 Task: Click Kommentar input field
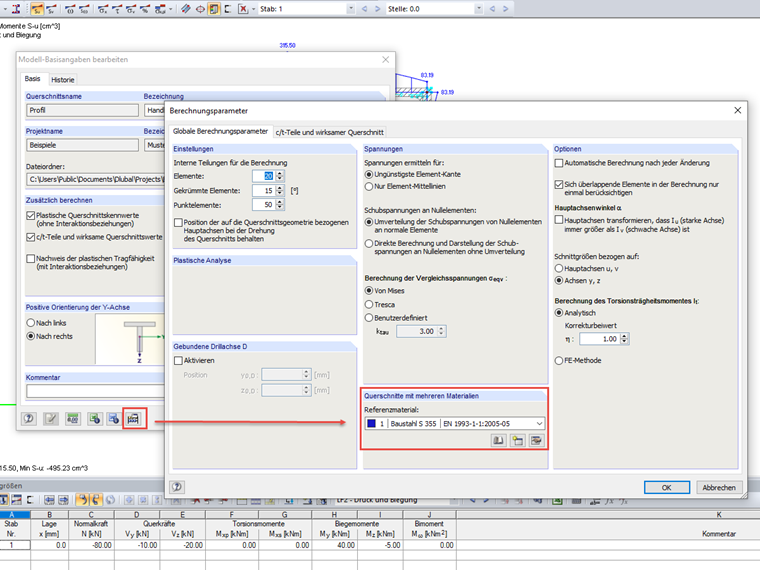tap(95, 391)
